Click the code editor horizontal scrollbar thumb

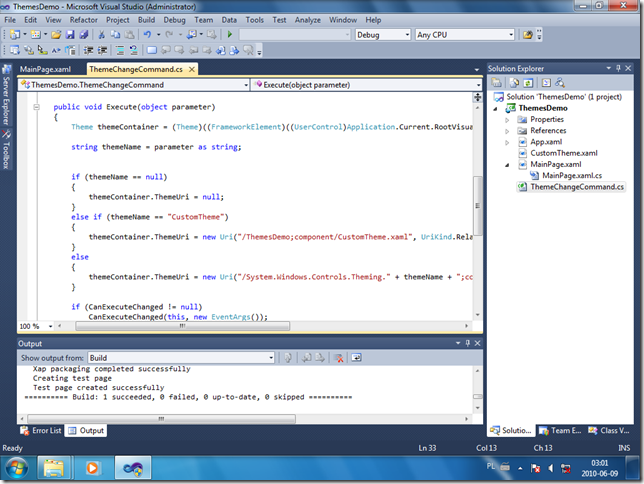182,326
